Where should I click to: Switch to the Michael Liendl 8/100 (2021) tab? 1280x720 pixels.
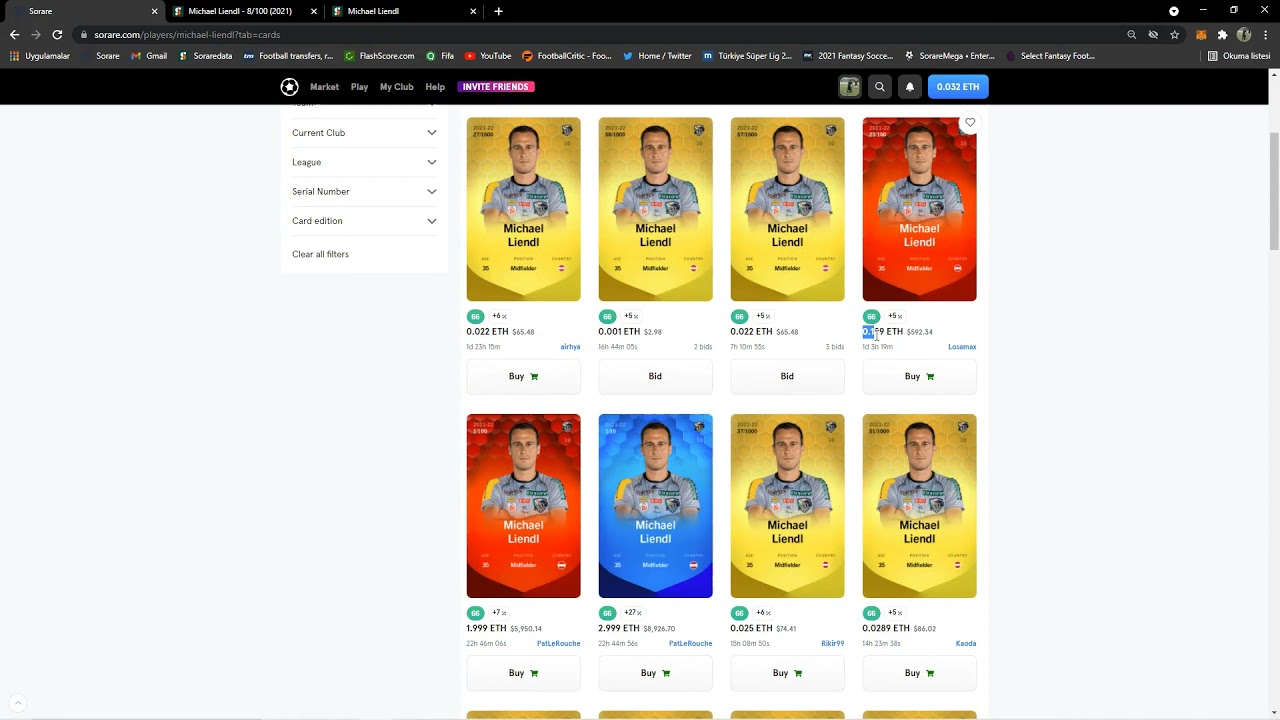(244, 11)
